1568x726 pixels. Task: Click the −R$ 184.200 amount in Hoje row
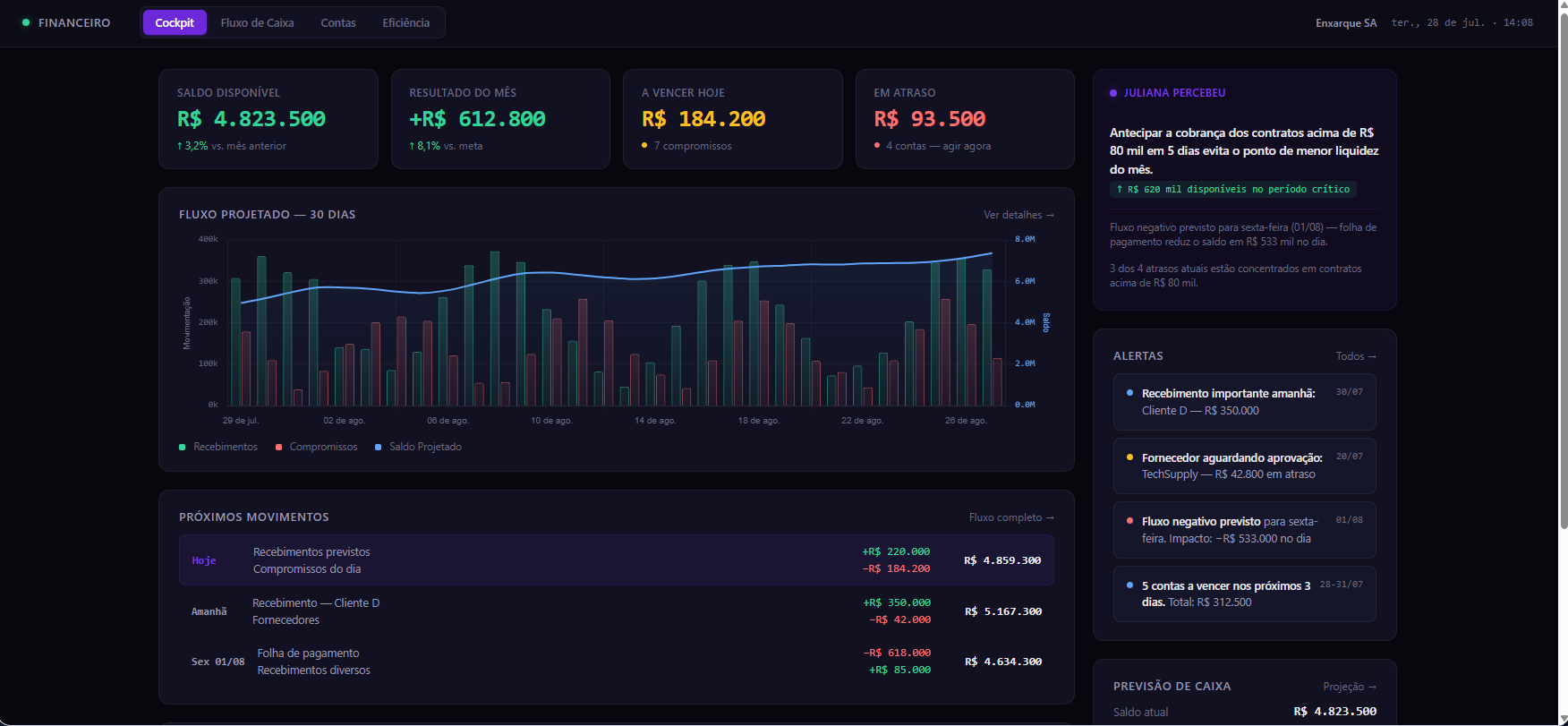point(896,568)
